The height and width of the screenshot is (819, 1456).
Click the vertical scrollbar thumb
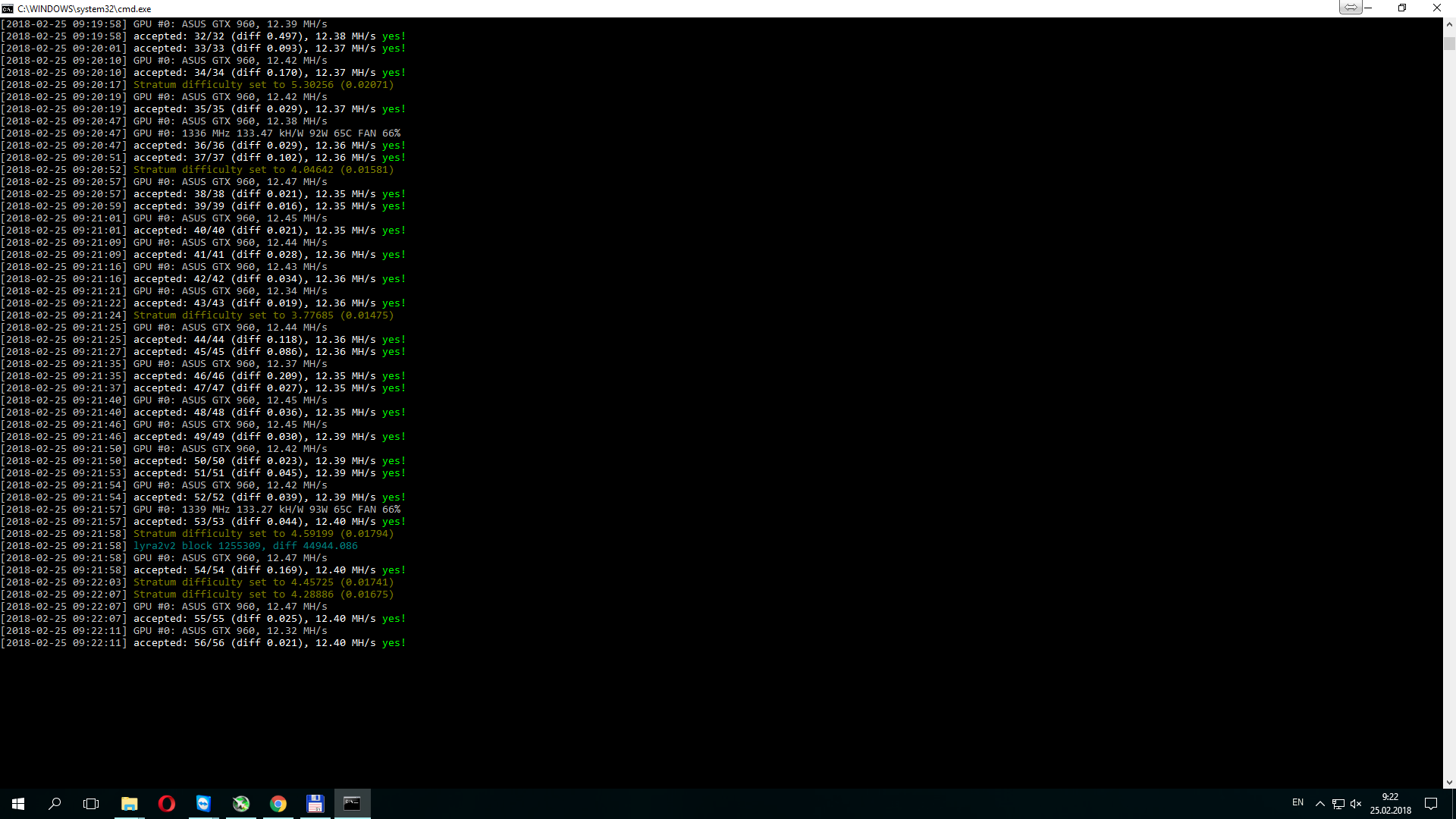coord(1449,43)
